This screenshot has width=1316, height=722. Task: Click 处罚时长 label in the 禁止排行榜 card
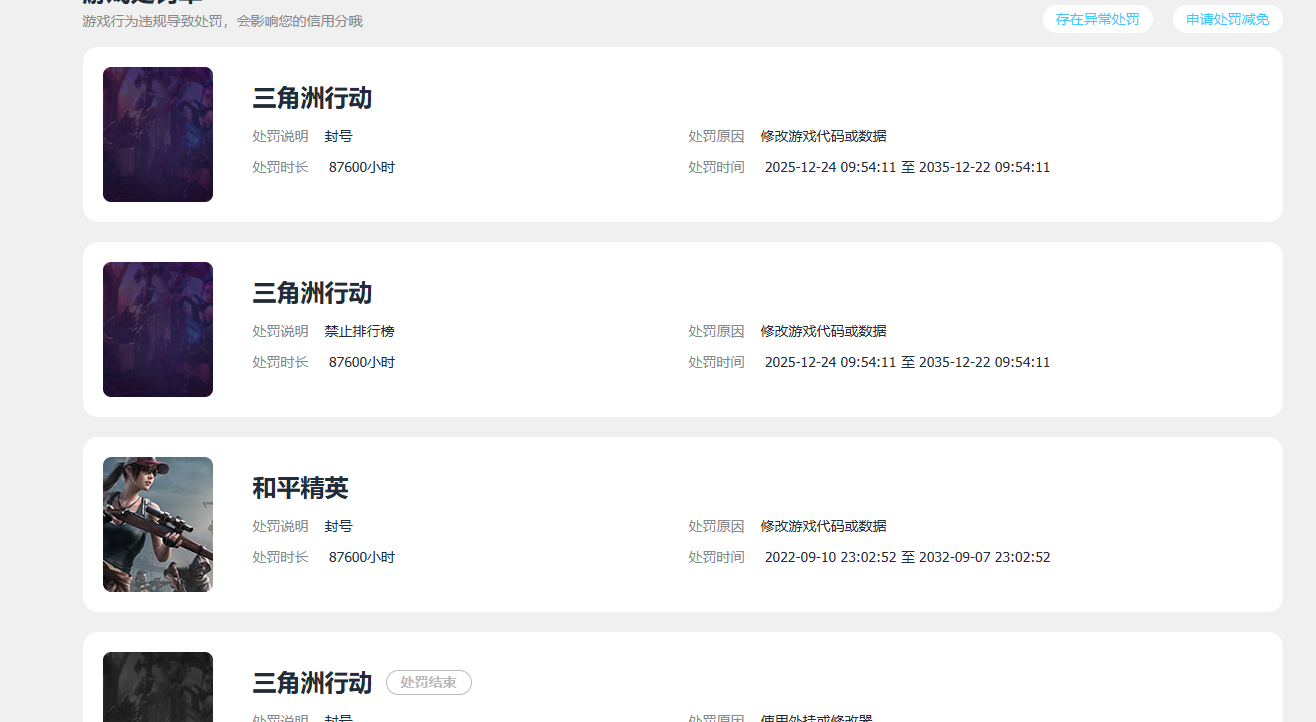coord(280,362)
